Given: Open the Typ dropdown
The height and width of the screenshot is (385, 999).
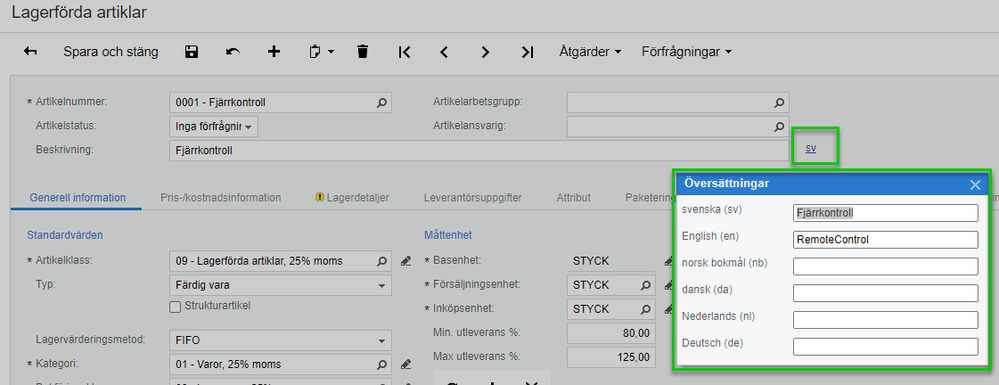Looking at the screenshot, I should 280,285.
